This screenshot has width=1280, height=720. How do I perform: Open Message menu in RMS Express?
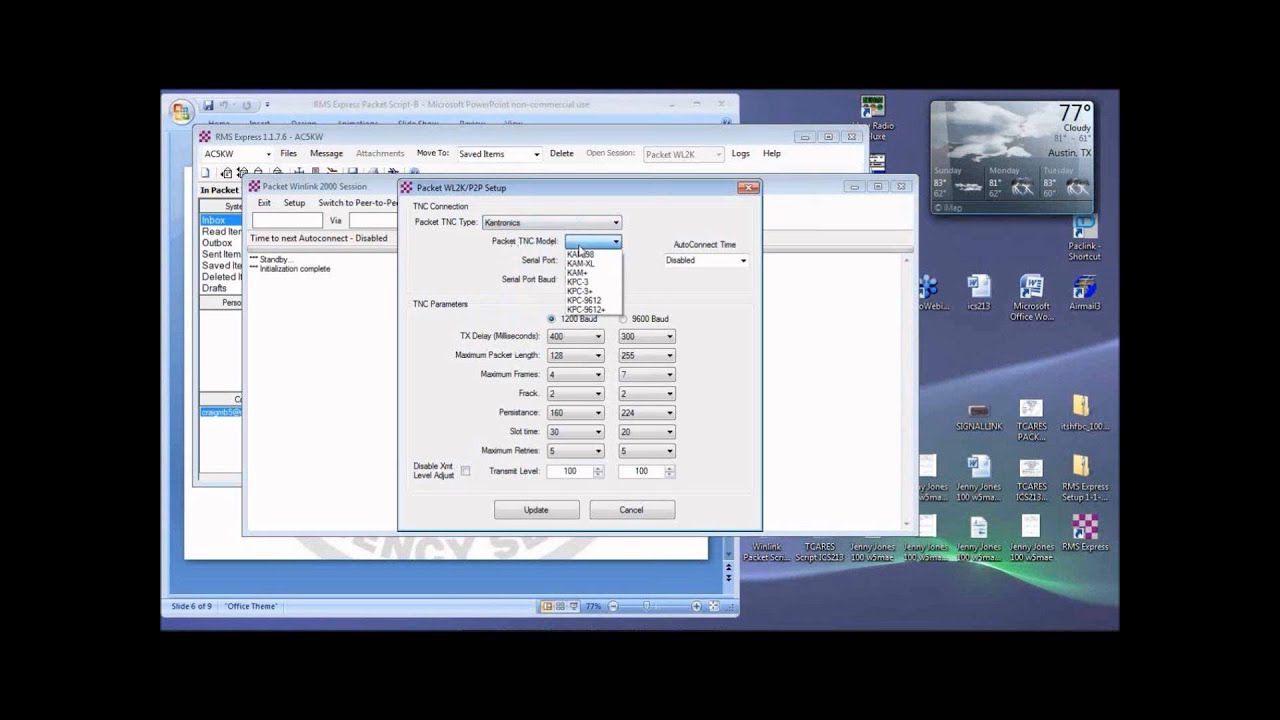326,154
